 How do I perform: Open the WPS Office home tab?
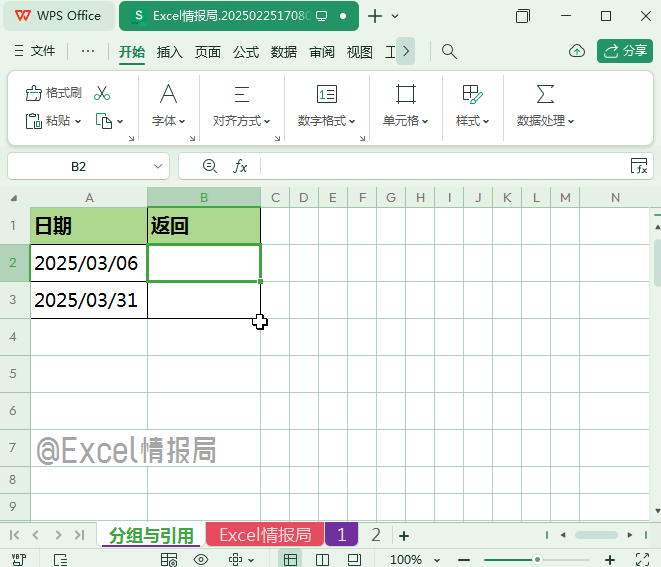point(59,16)
